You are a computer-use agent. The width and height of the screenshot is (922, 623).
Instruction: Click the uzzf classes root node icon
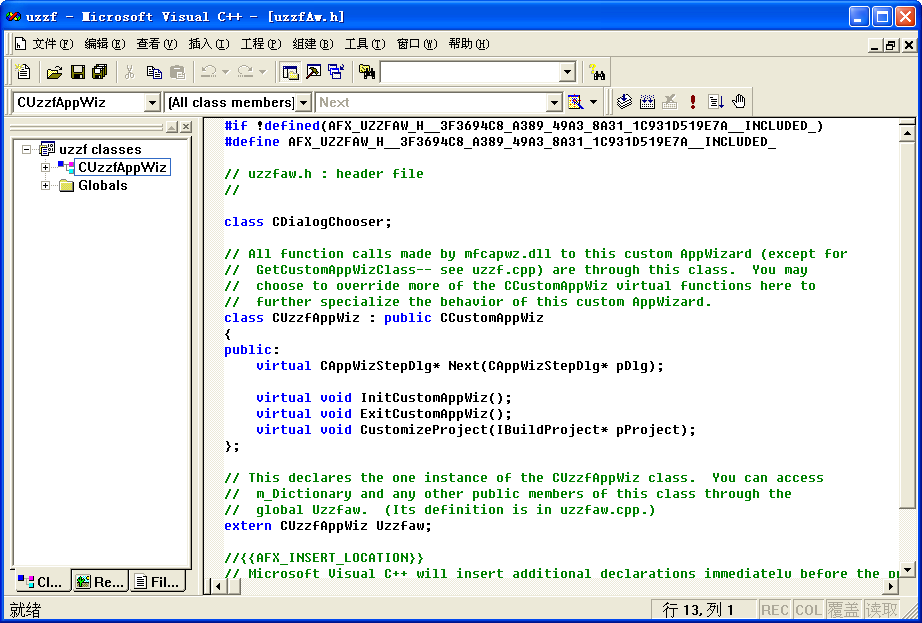47,149
